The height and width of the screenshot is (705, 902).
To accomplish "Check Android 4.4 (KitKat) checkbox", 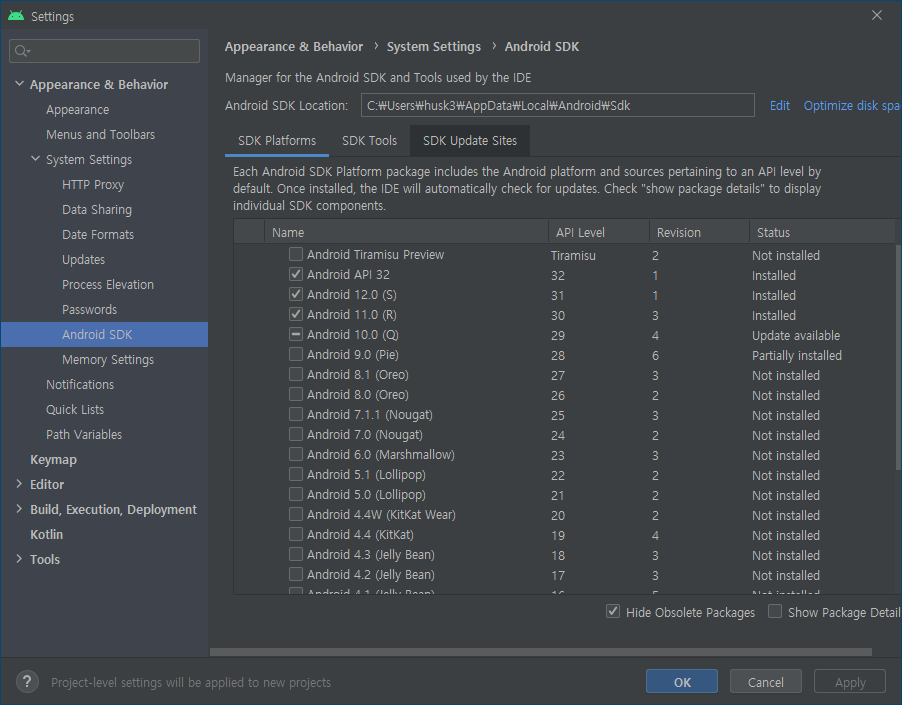I will (x=296, y=534).
